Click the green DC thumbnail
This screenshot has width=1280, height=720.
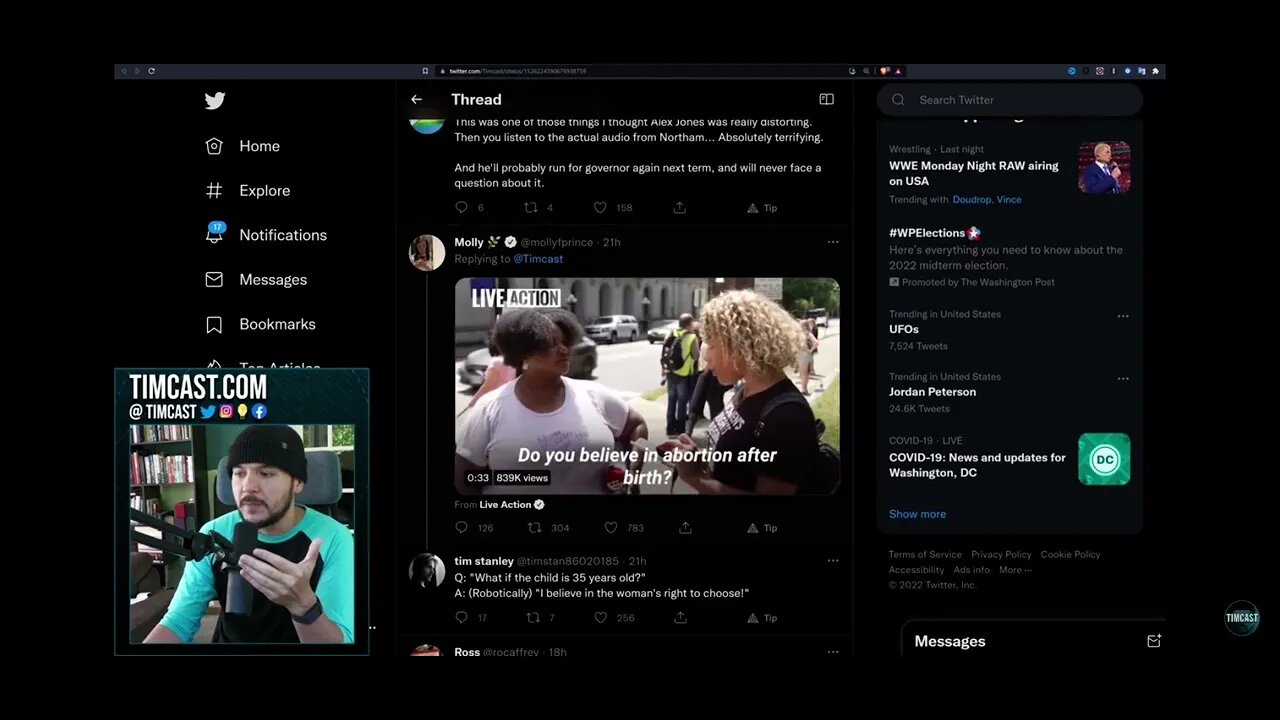(x=1104, y=459)
